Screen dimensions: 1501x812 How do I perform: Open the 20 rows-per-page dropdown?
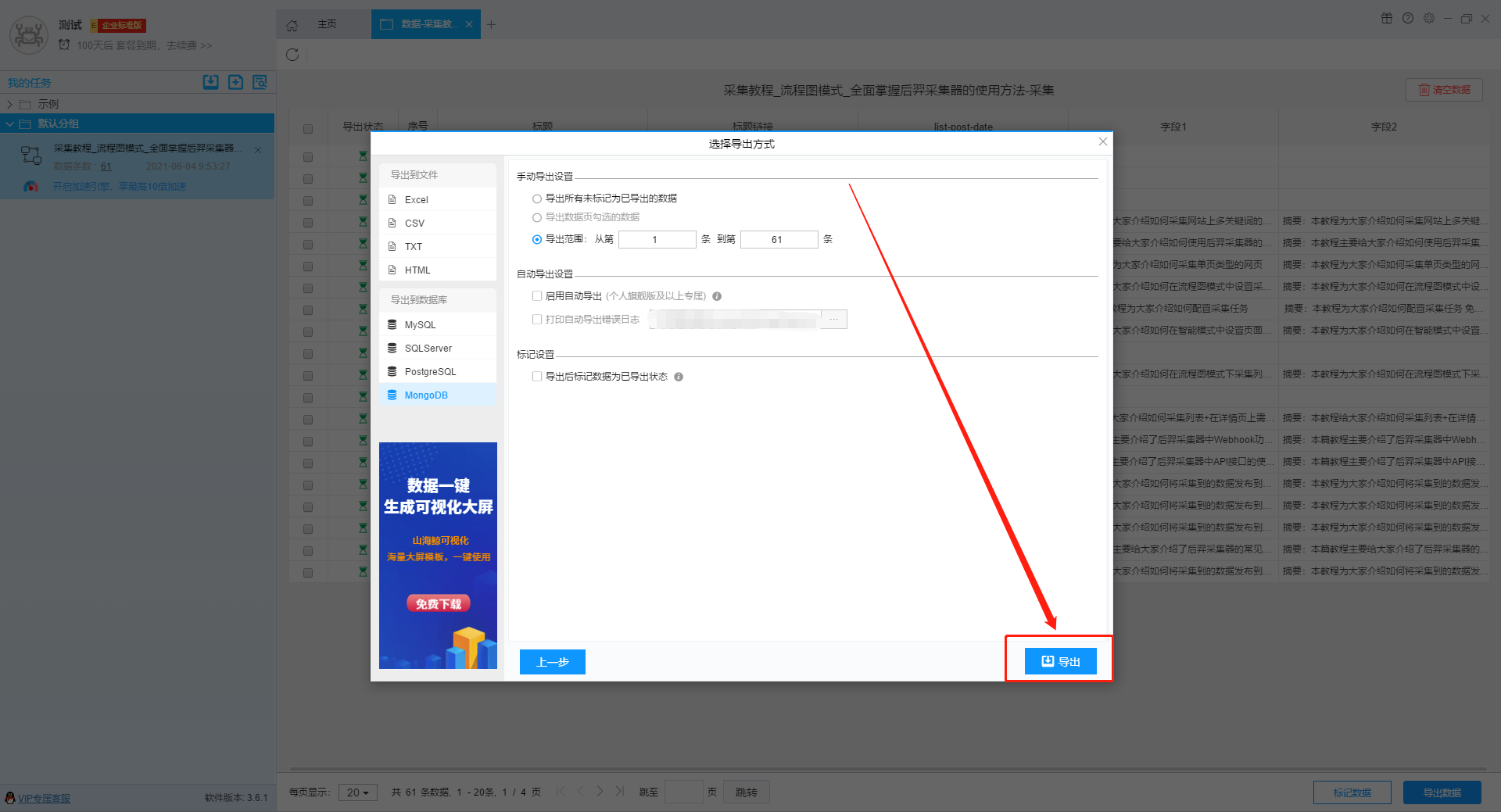358,792
